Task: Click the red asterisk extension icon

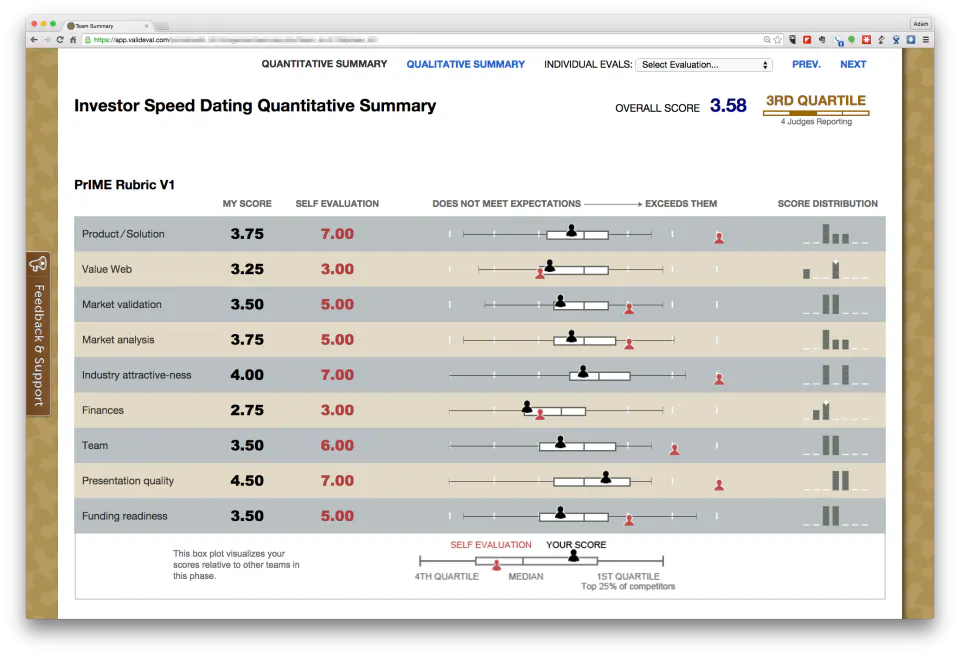Action: pos(866,40)
